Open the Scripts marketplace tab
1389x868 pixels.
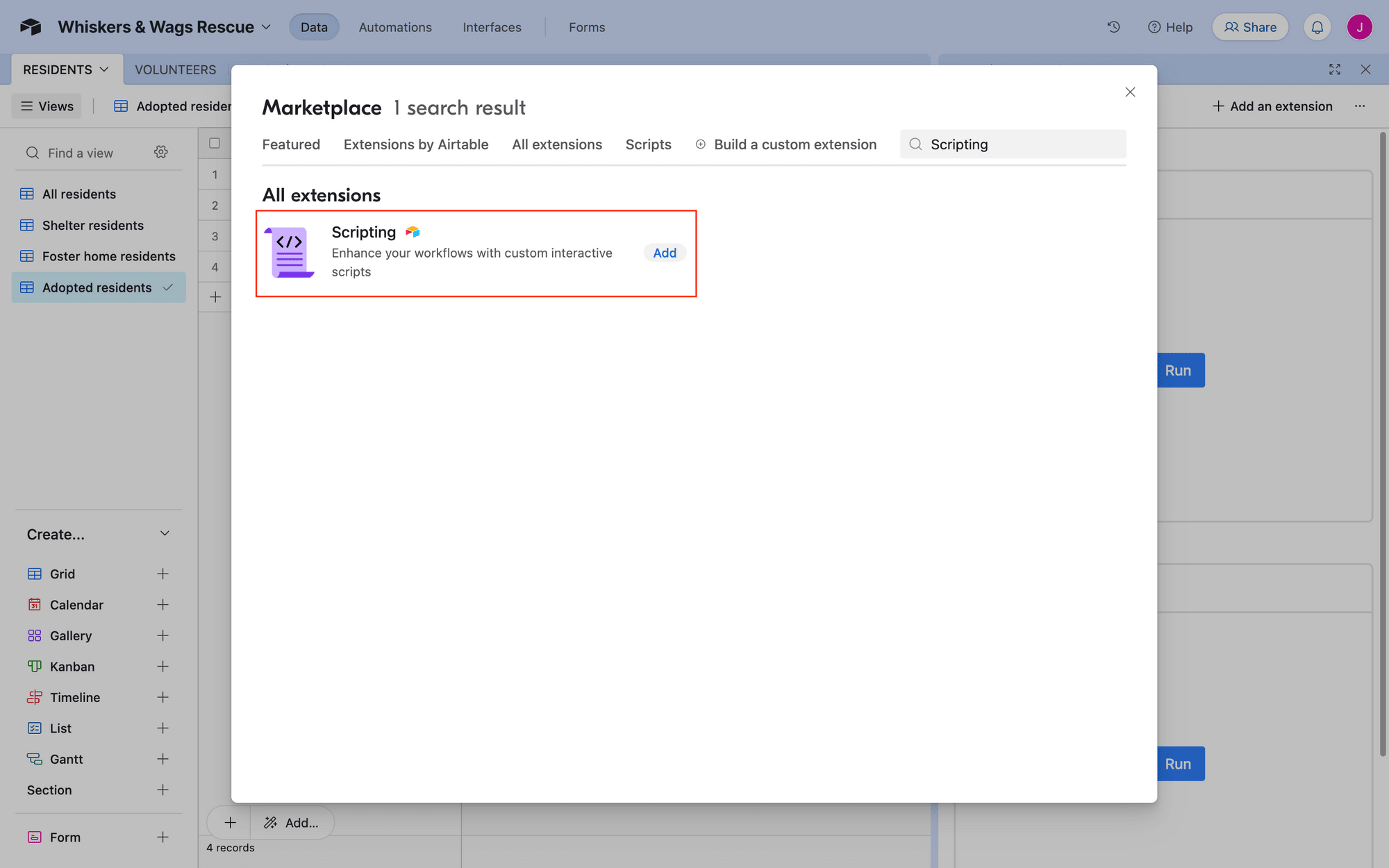[x=648, y=144]
